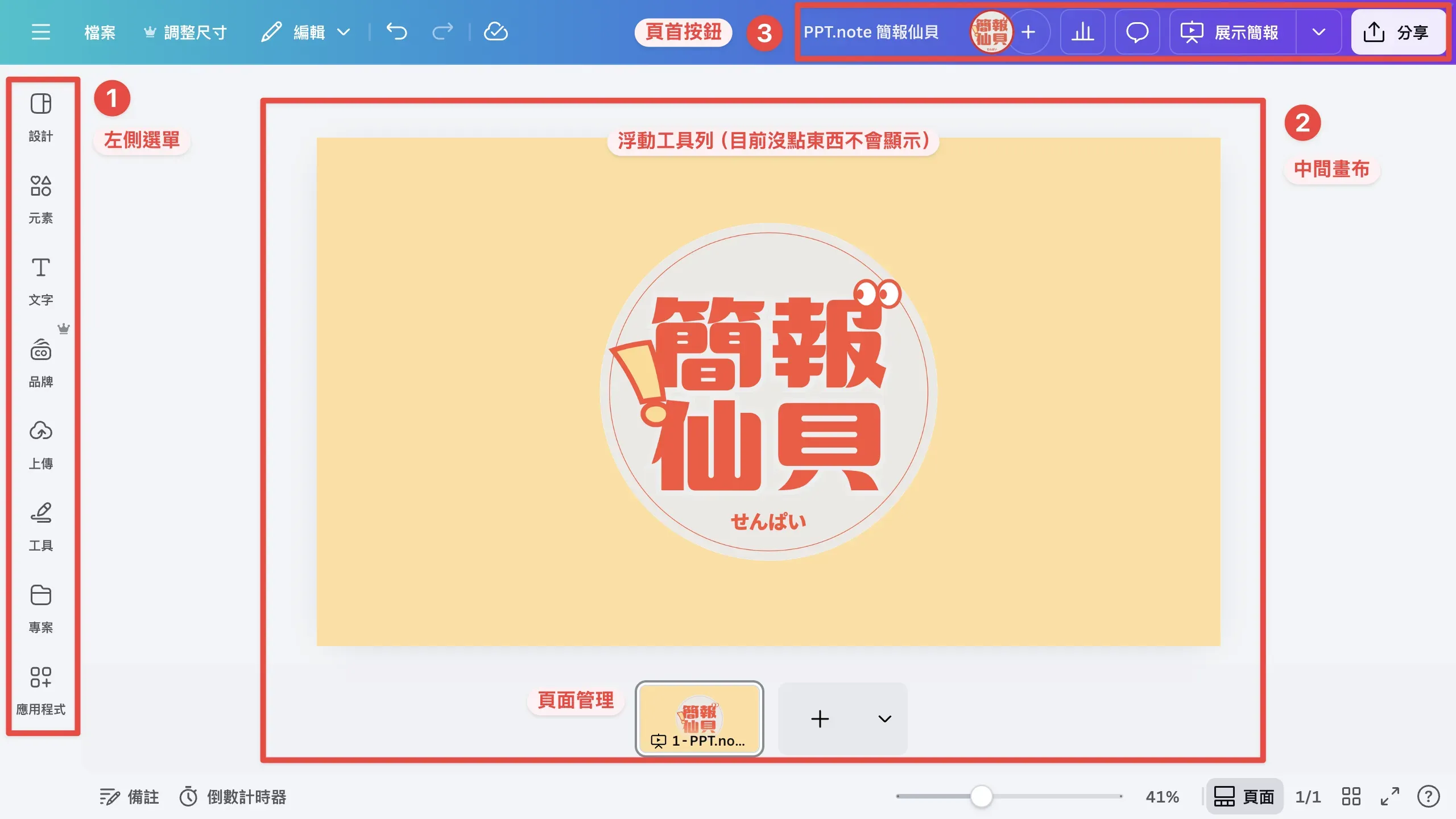This screenshot has height=819, width=1456.
Task: Open the comments speech bubble icon
Action: [1137, 32]
